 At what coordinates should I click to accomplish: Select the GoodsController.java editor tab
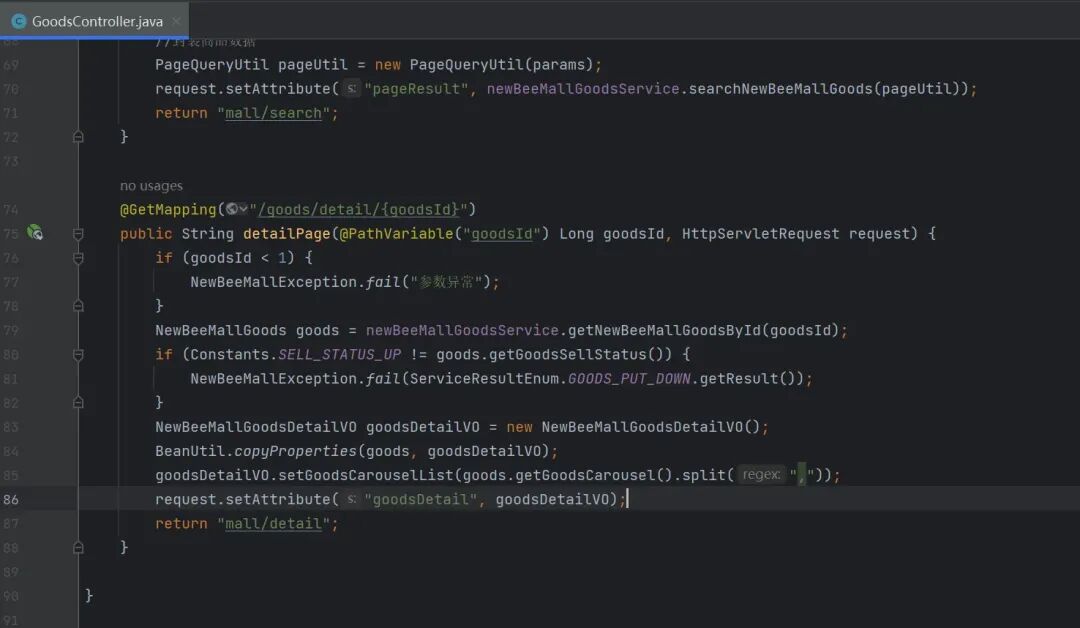(94, 21)
